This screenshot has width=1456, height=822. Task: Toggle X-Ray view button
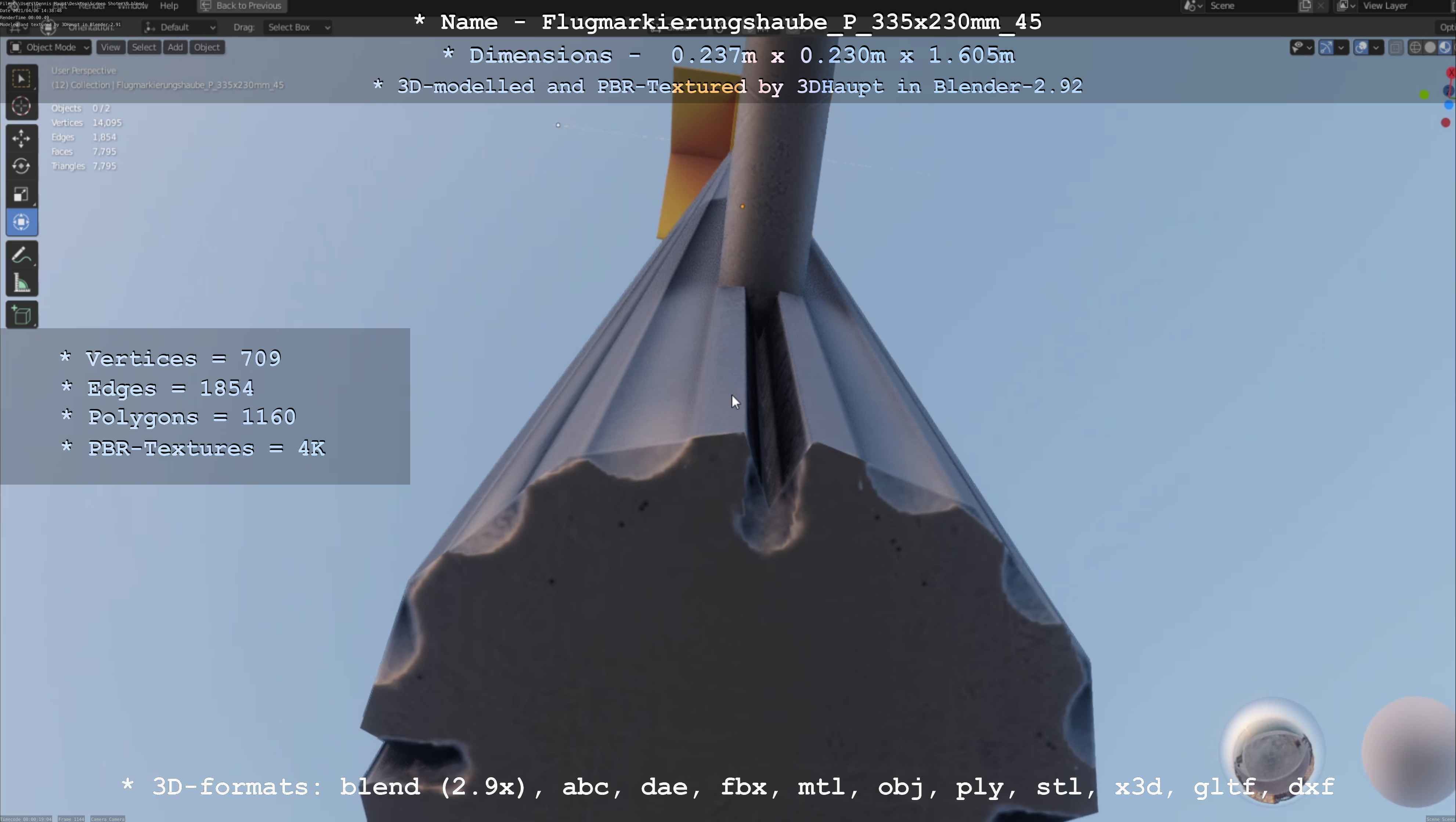1395,47
